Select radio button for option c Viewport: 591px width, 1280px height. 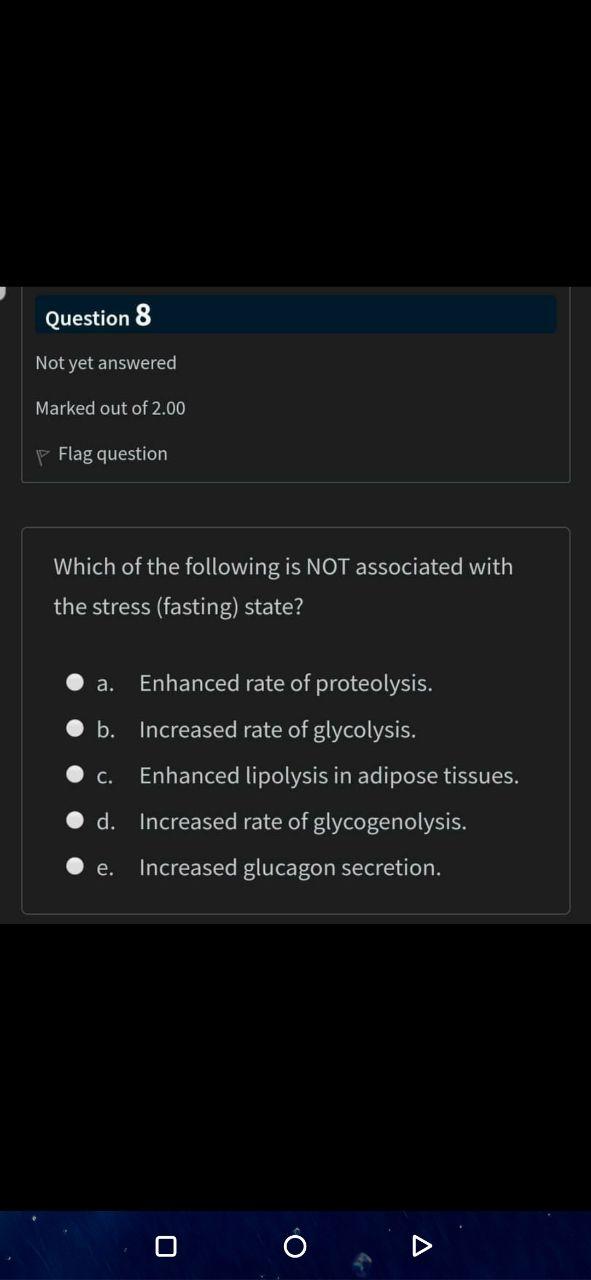pos(75,773)
